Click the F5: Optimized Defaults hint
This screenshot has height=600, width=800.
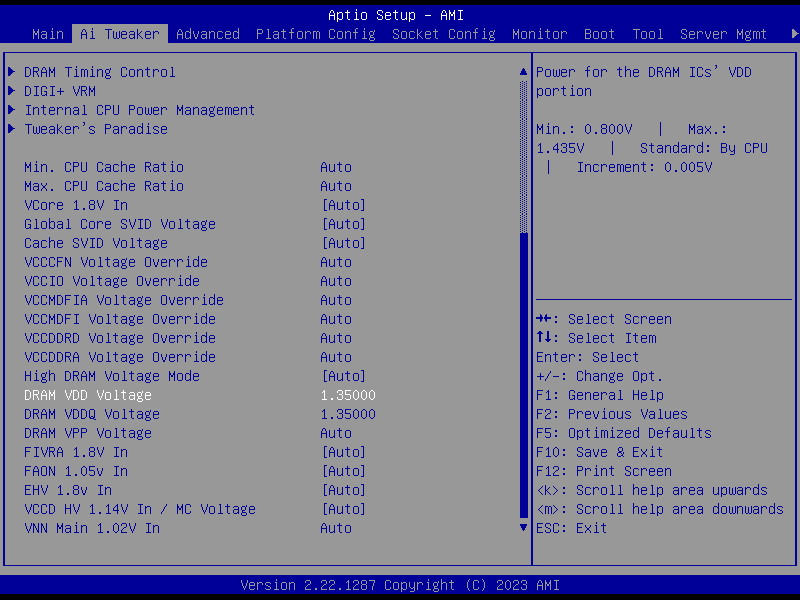[623, 433]
